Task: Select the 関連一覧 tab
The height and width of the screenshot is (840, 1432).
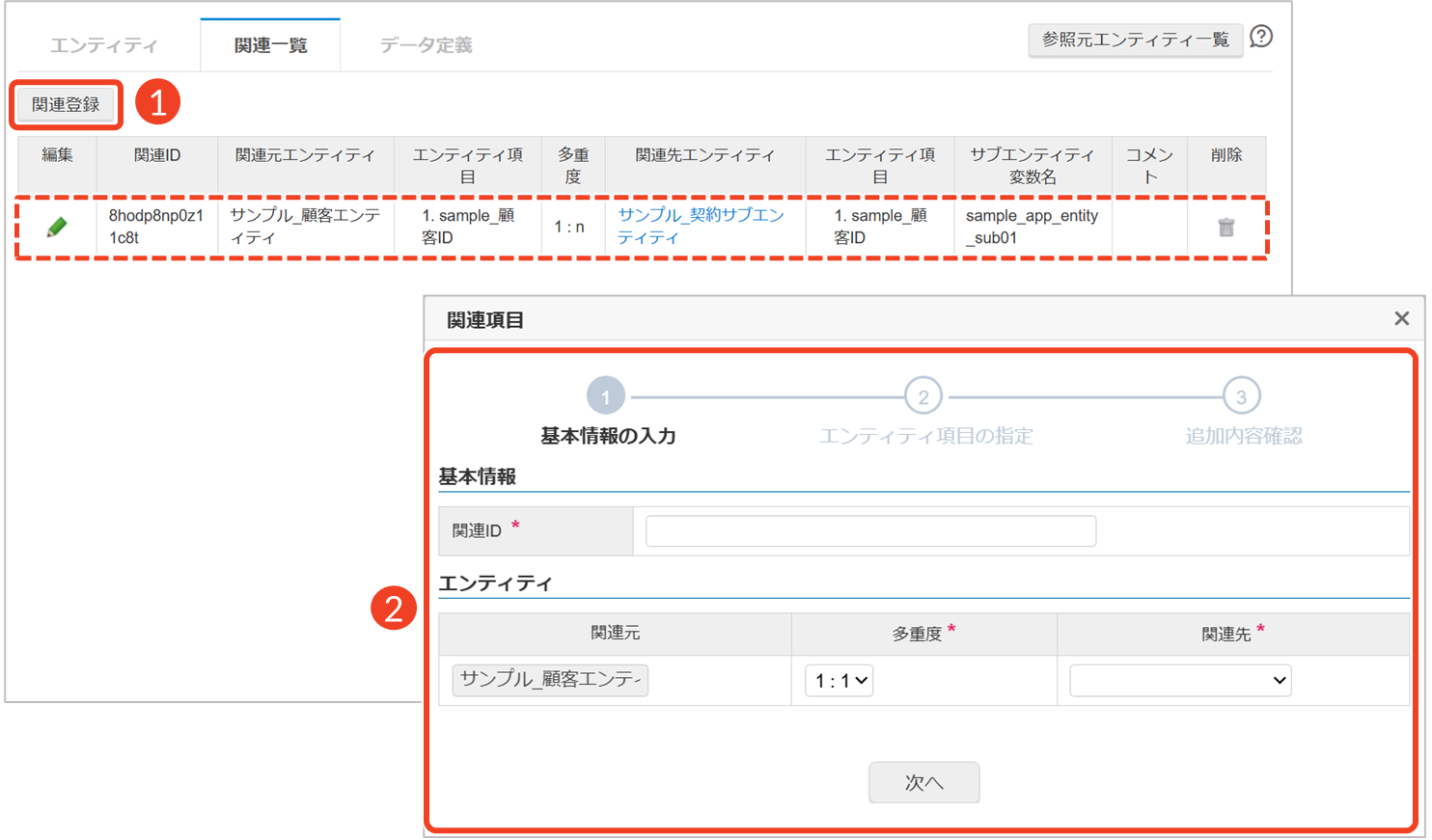Action: pos(270,45)
